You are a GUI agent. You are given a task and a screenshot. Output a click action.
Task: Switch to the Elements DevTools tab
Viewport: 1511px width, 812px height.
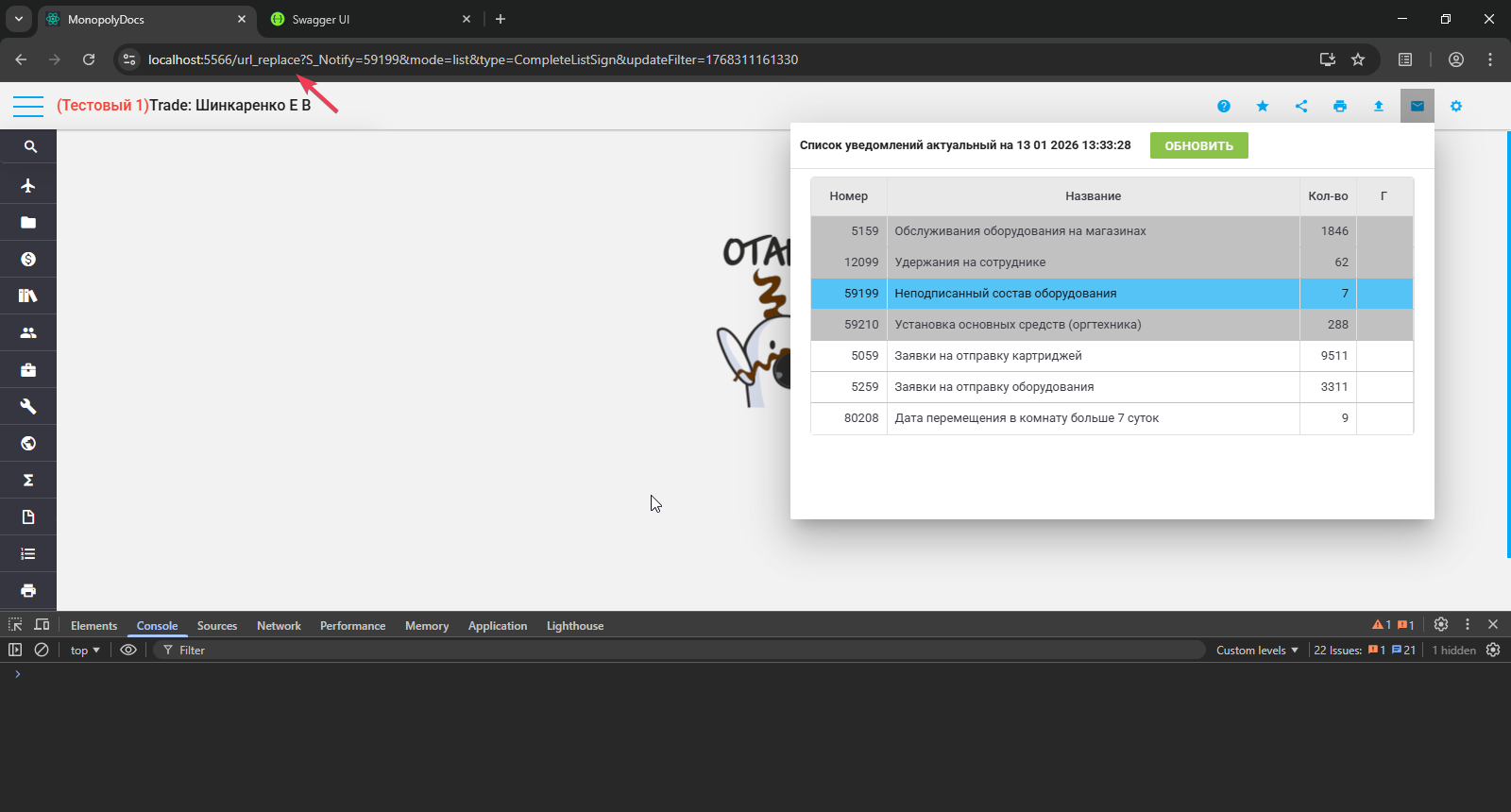click(x=93, y=626)
